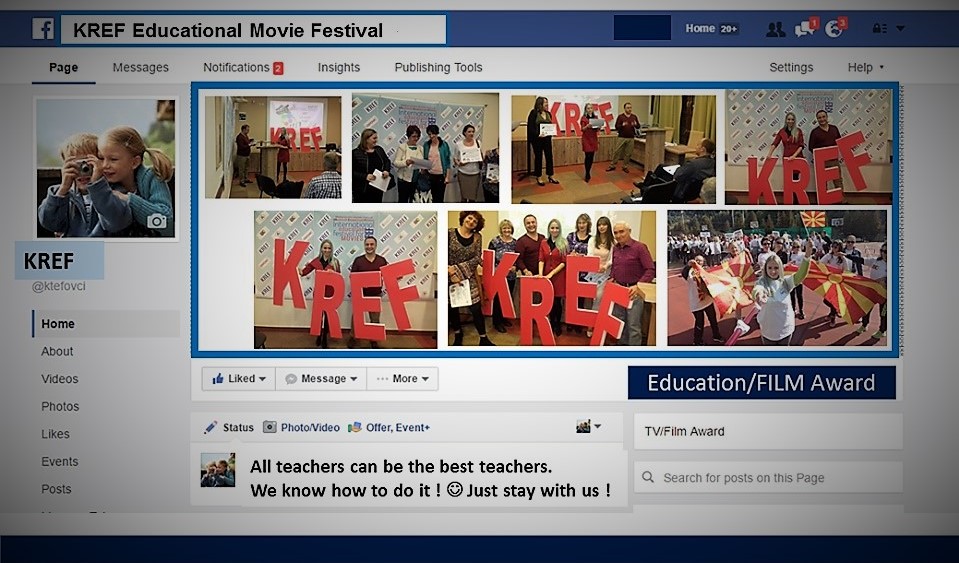Viewport: 959px width, 563px height.
Task: Switch to the Page tab
Action: click(64, 67)
